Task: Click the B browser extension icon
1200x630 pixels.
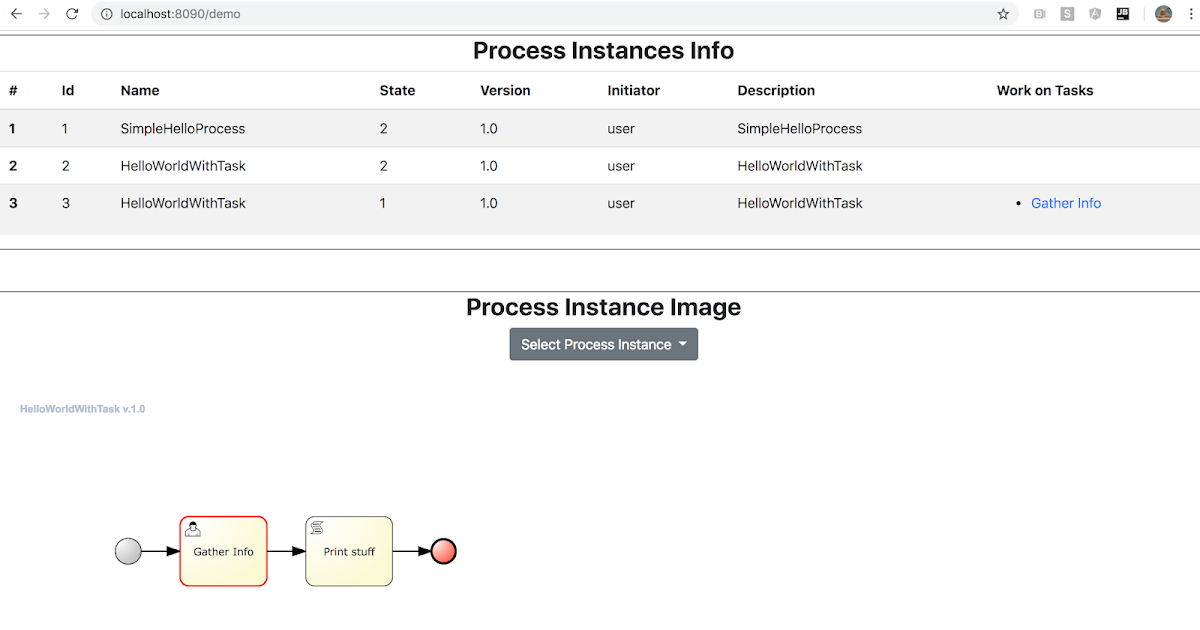Action: [x=1038, y=14]
